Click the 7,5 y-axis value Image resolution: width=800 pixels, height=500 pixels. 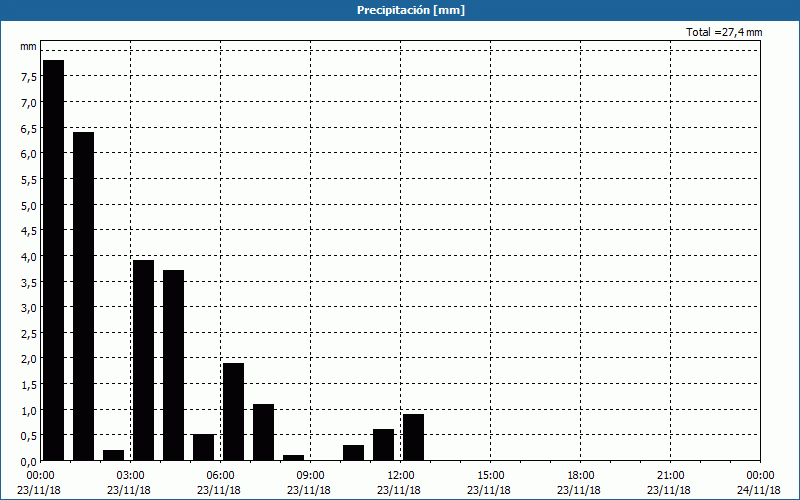click(x=29, y=77)
